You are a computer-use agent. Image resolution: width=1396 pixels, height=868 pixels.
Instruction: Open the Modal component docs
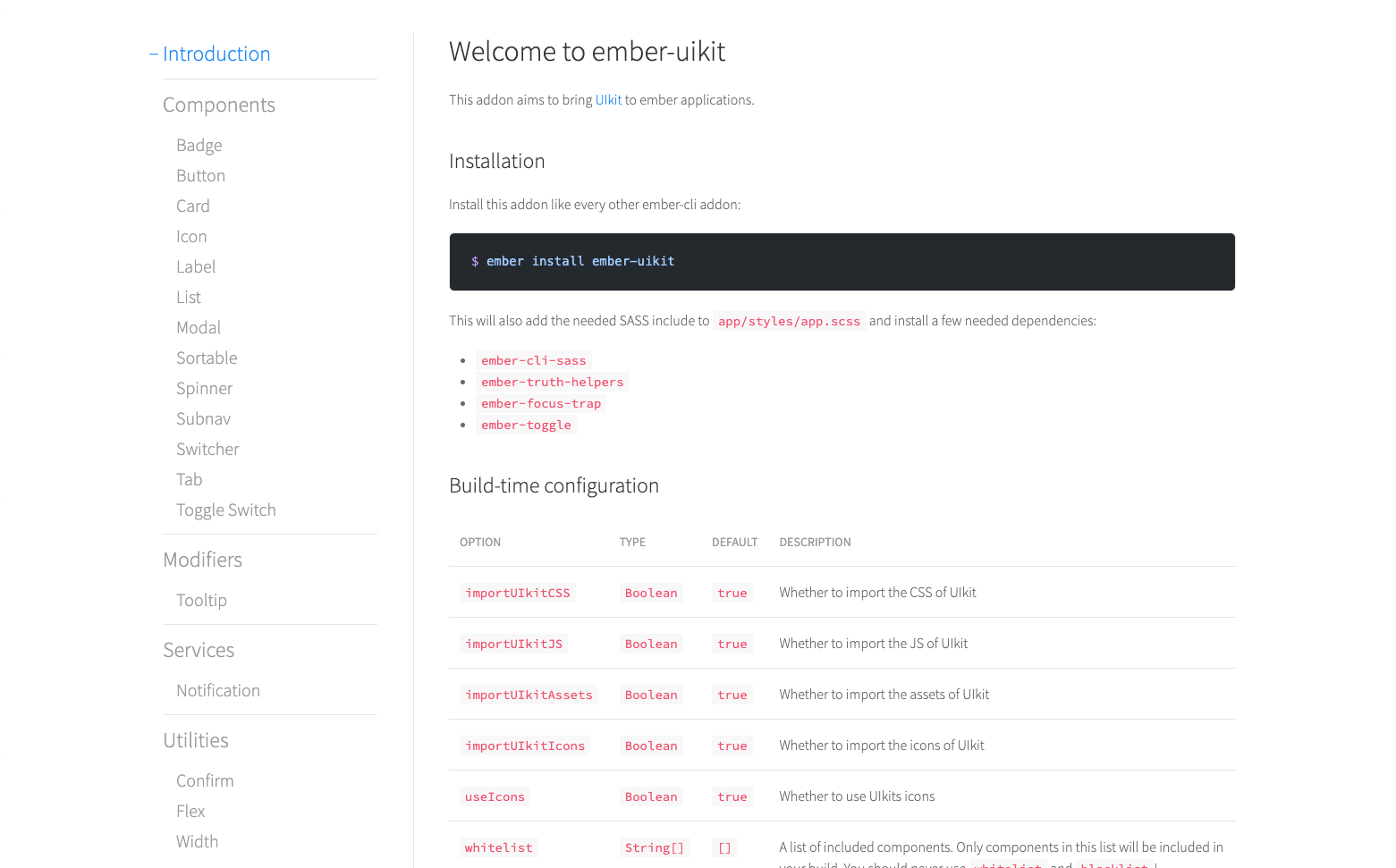click(199, 327)
